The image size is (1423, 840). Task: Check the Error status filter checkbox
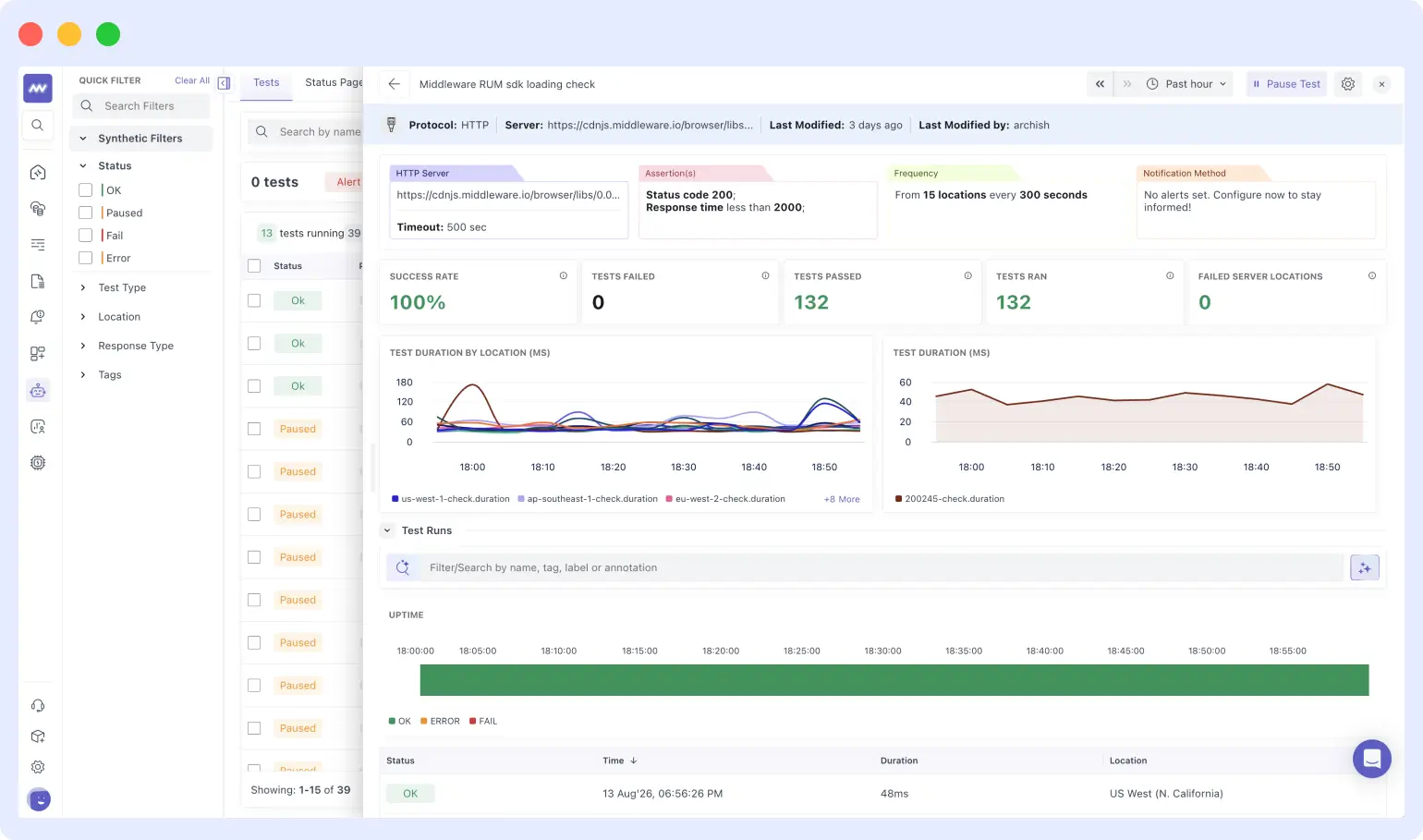(x=85, y=258)
